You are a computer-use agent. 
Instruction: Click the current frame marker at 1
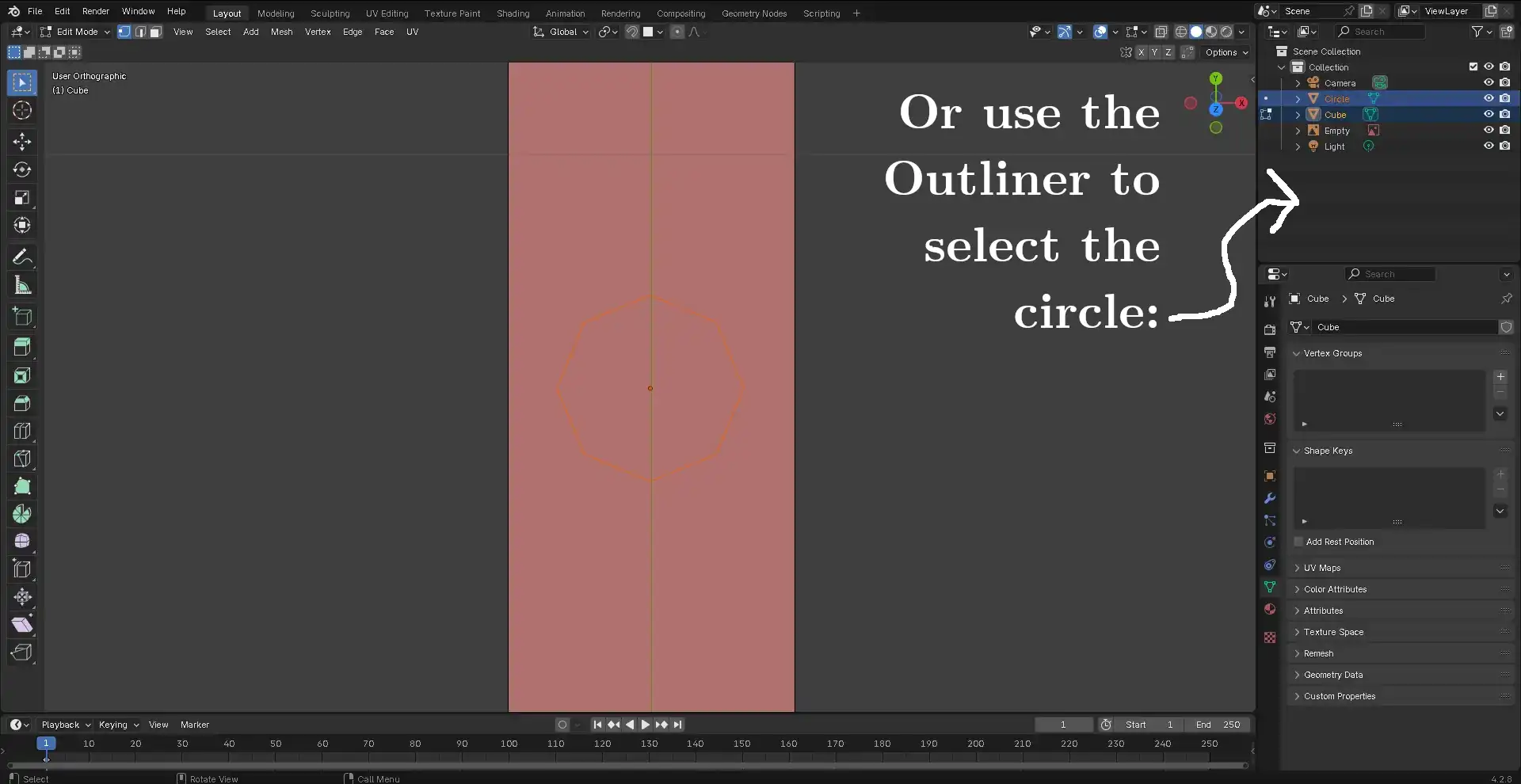[x=46, y=744]
